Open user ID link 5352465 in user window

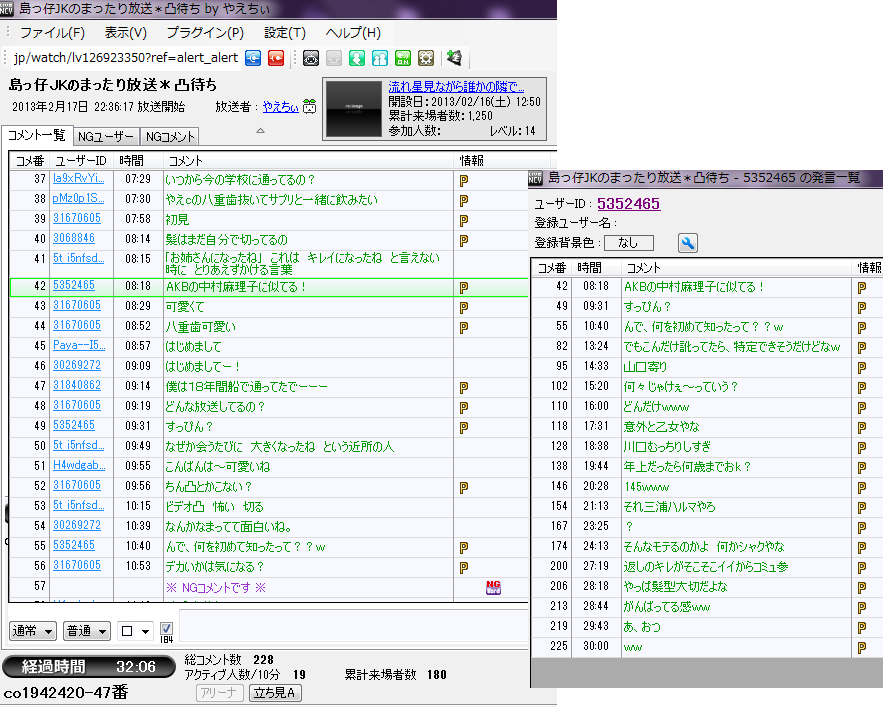[628, 204]
